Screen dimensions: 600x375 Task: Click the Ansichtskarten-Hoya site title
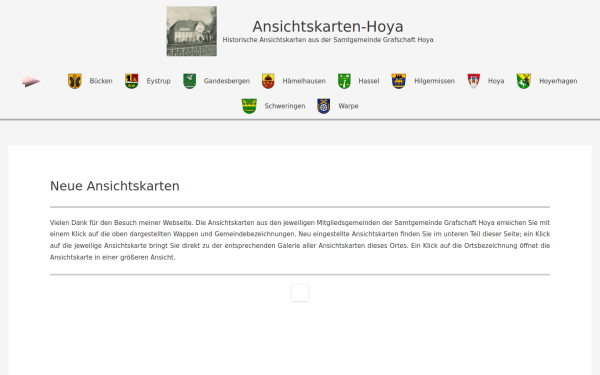click(328, 27)
